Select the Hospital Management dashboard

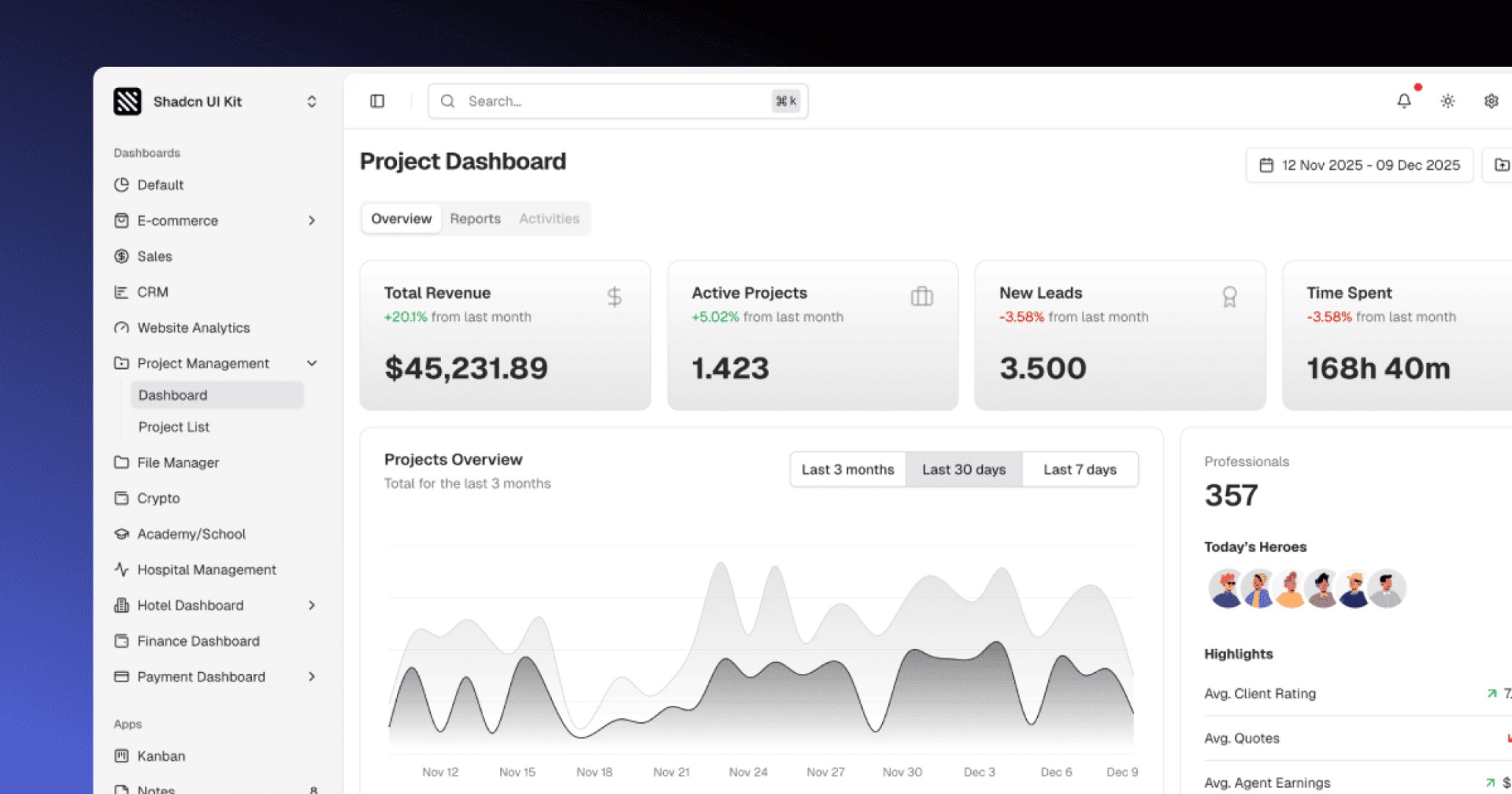[206, 570]
